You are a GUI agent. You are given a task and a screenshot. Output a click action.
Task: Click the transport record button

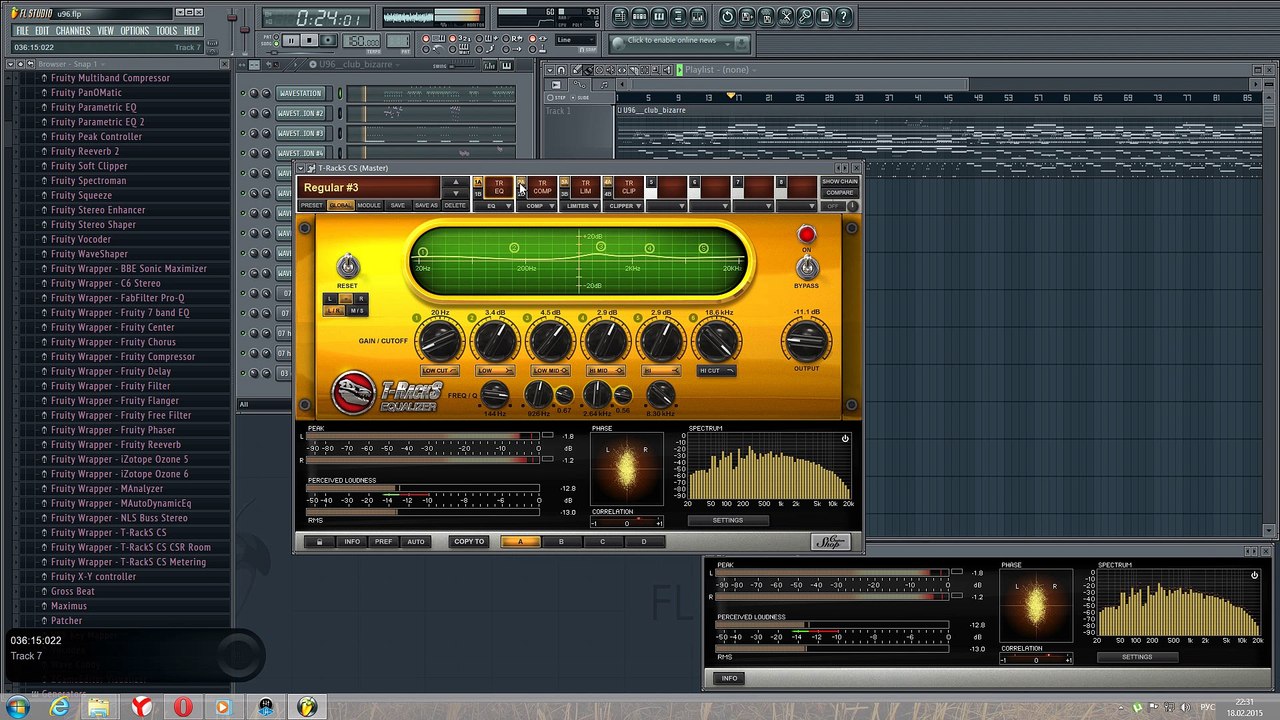(328, 40)
